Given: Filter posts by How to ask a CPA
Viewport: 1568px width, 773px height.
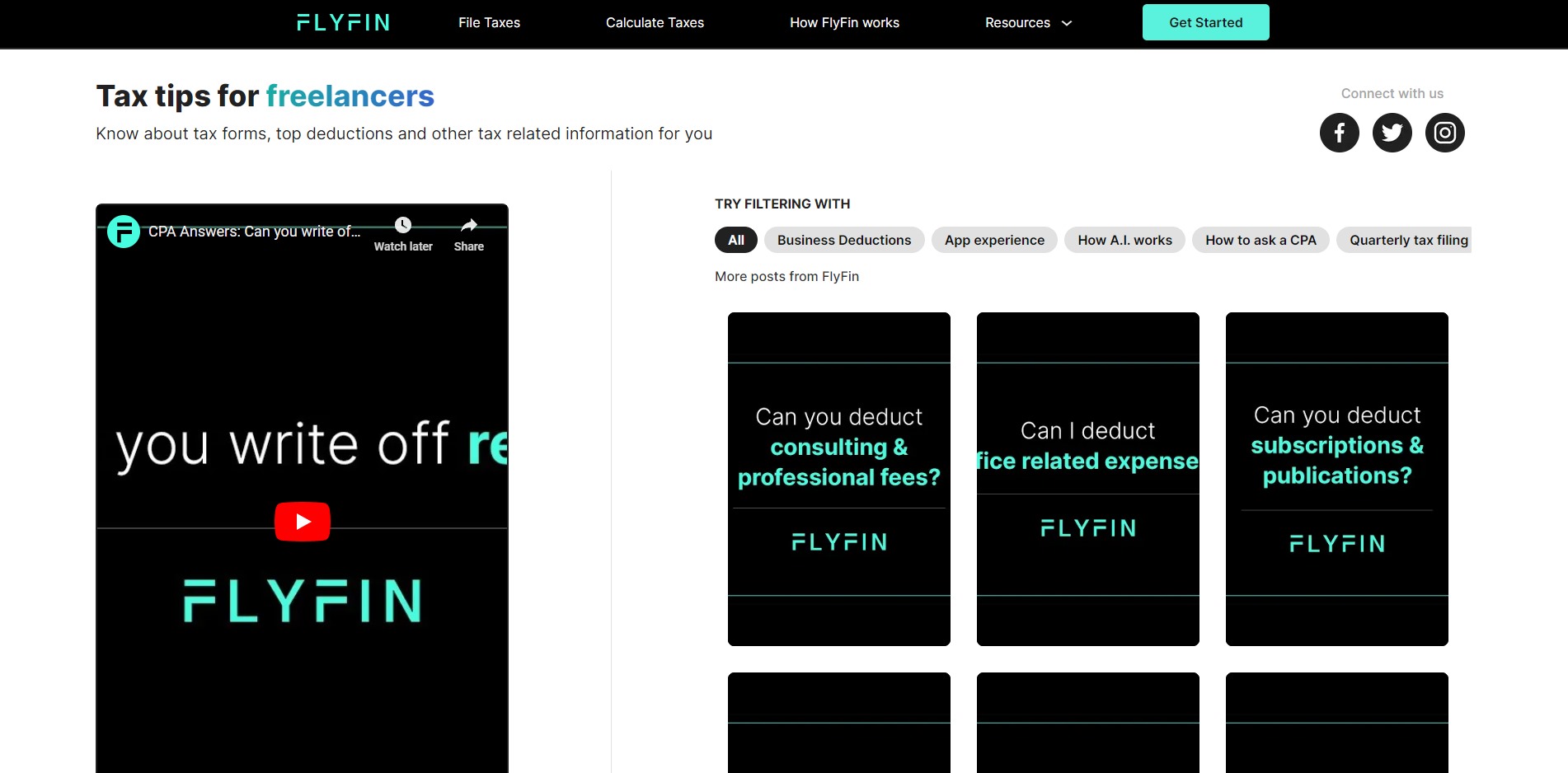Looking at the screenshot, I should (1261, 240).
